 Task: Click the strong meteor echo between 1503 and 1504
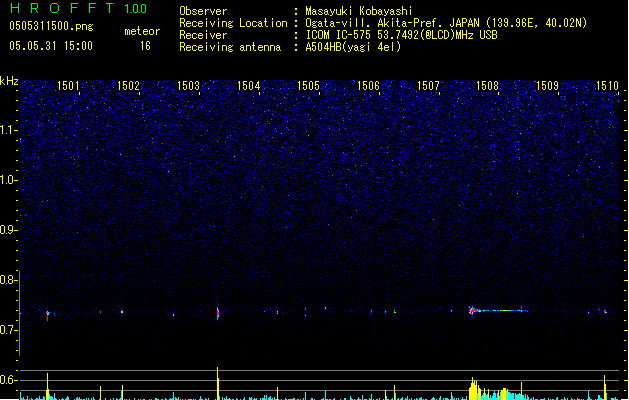pyautogui.click(x=218, y=313)
